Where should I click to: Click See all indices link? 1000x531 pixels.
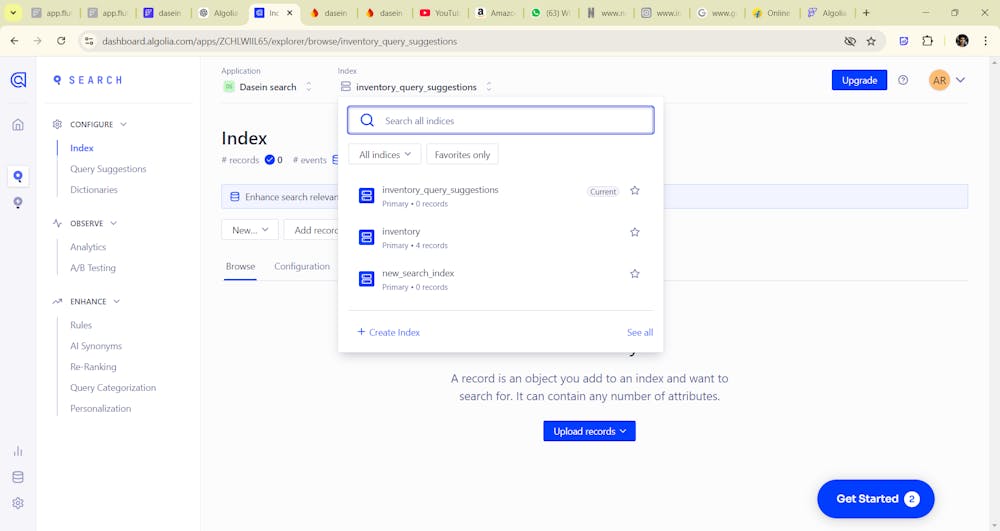tap(640, 332)
